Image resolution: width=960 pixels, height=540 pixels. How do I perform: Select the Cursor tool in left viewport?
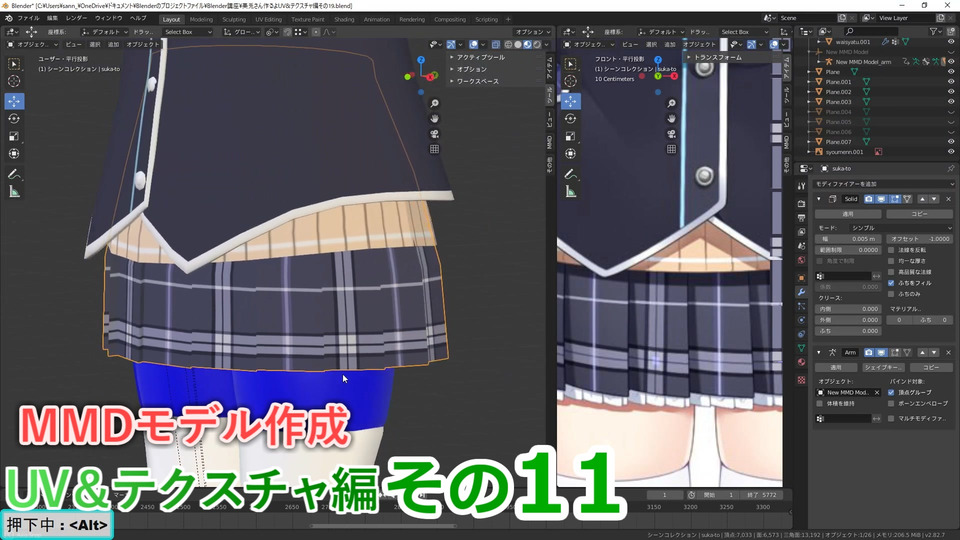tap(14, 81)
